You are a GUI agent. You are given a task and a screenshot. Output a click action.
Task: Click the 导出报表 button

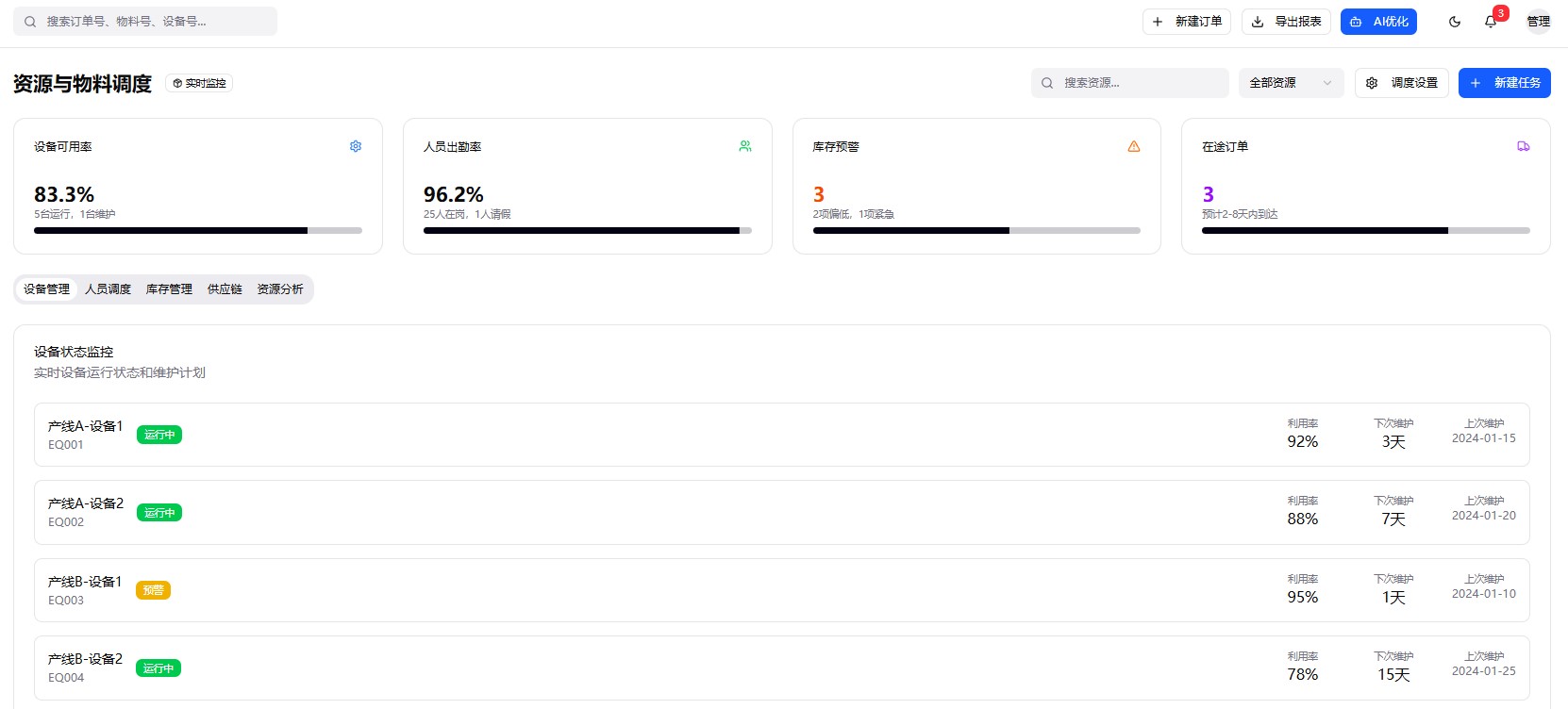tap(1286, 22)
